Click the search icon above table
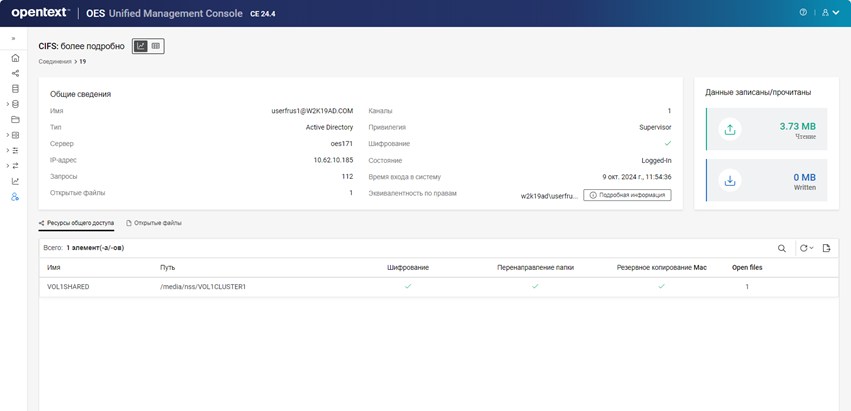Viewport: 851px width, 411px height. [782, 248]
